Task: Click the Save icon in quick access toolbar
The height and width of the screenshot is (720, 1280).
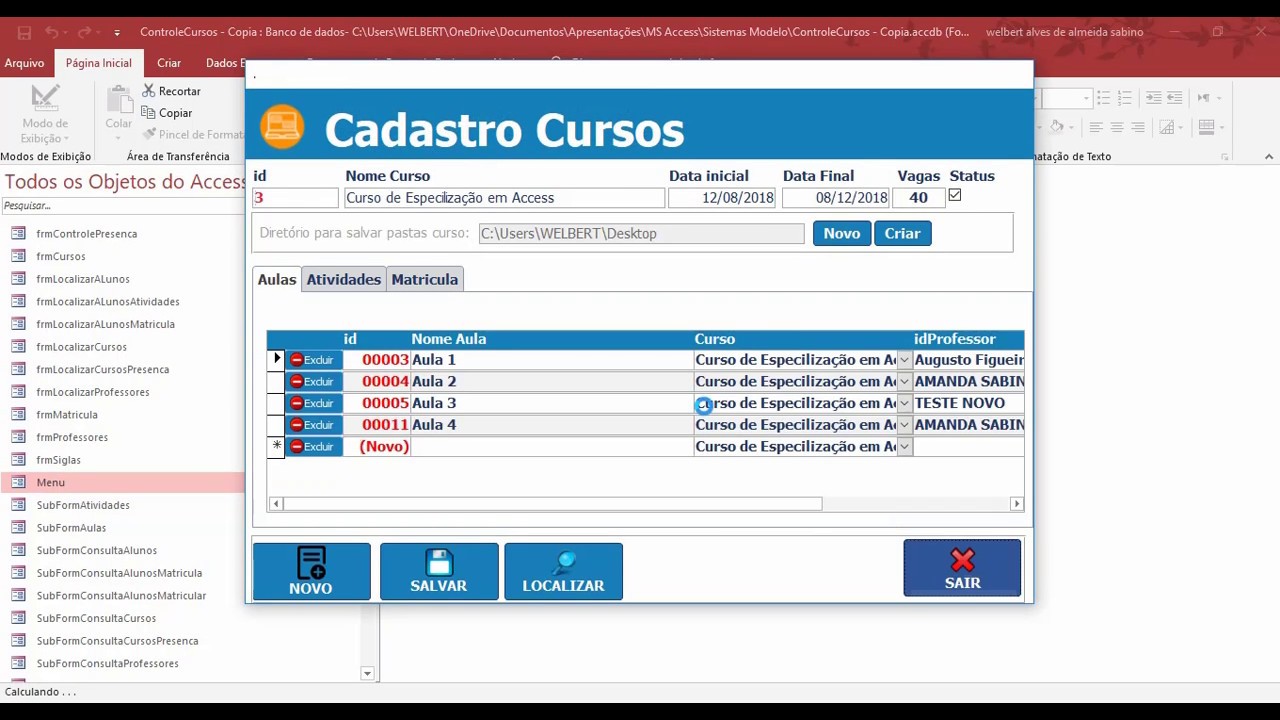Action: tap(25, 32)
